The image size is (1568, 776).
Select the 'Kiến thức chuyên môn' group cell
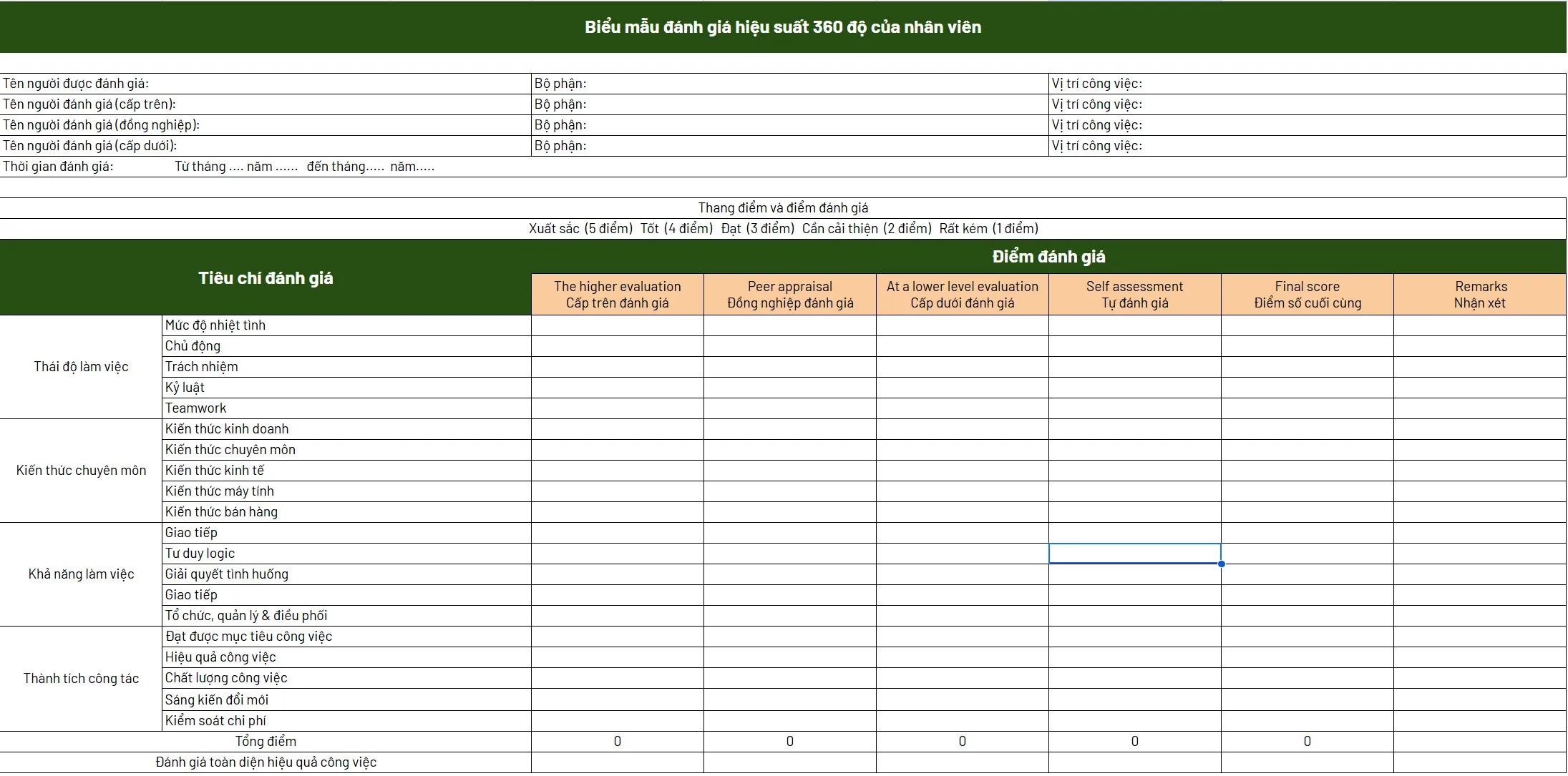pos(81,471)
